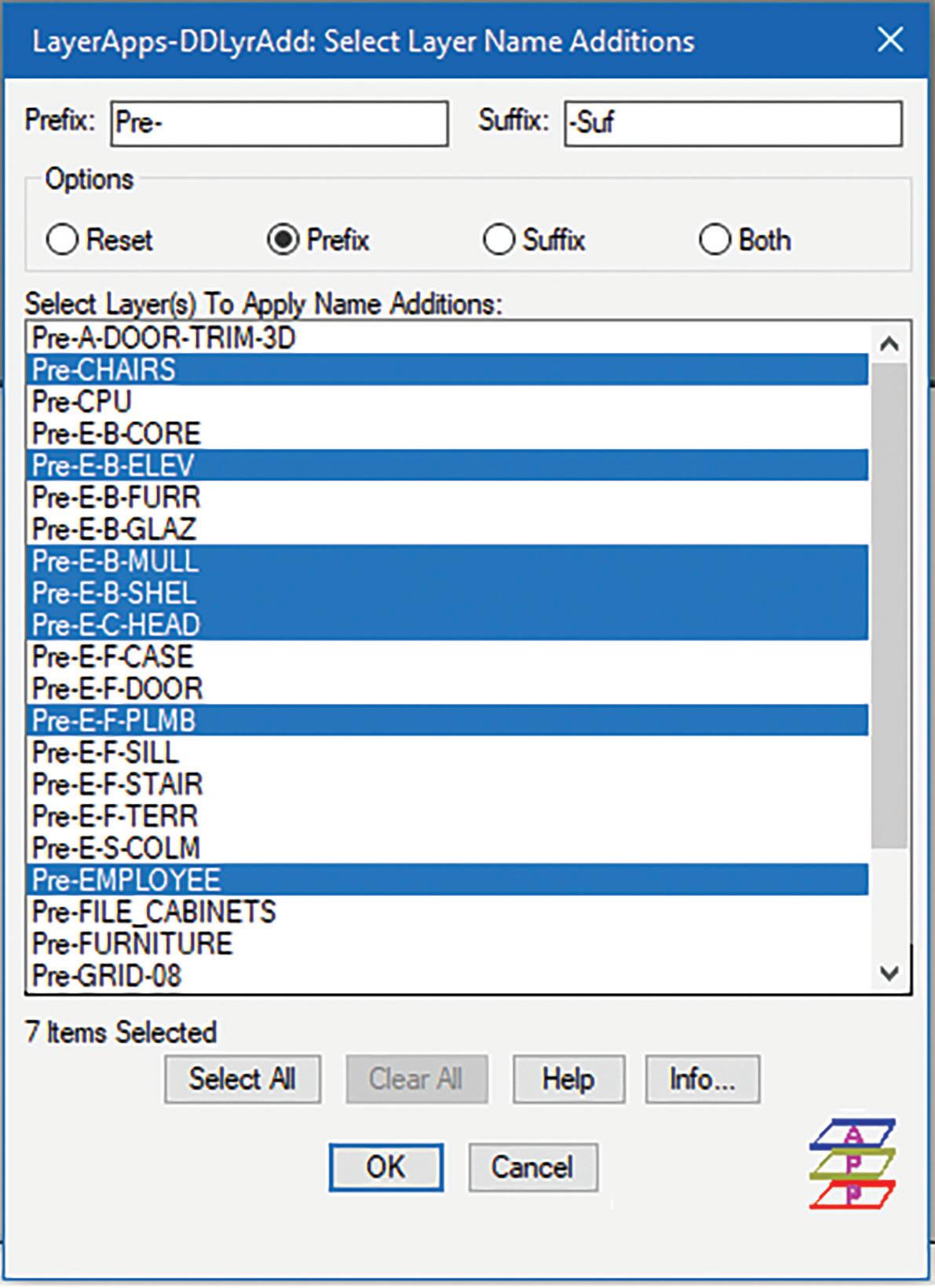Click the layer list scroll up arrow
This screenshot has width=935, height=1288.
(889, 344)
